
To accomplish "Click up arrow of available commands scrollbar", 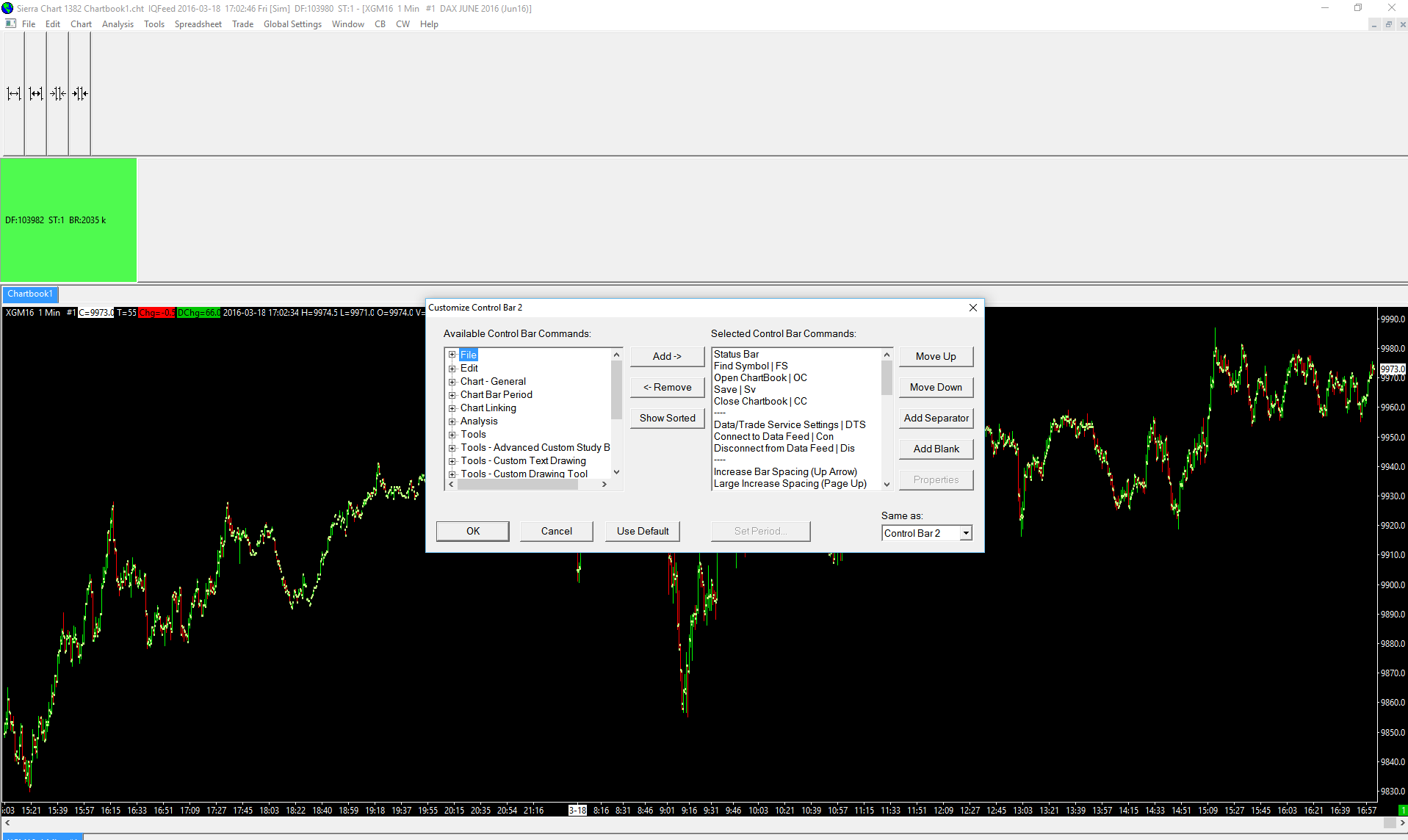I will coord(616,355).
